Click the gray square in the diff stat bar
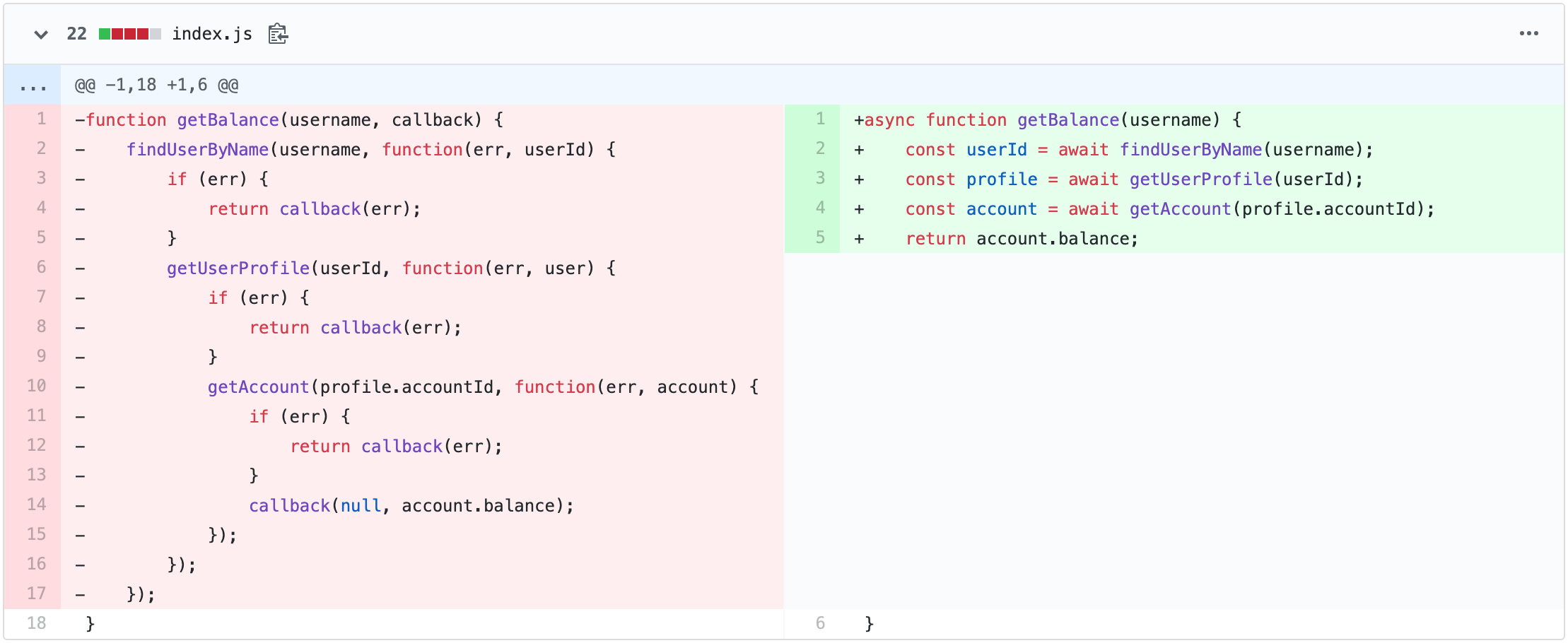This screenshot has width=1568, height=643. coord(156,33)
